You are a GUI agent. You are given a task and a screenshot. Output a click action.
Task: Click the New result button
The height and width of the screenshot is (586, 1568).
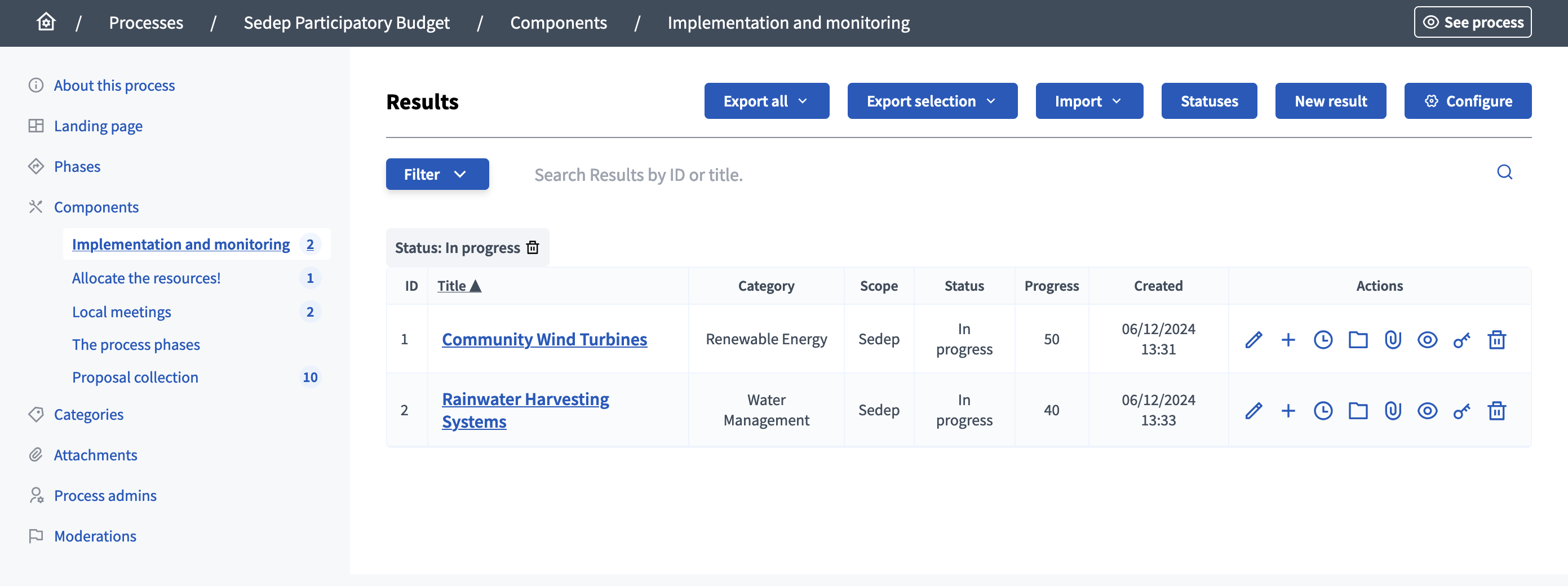(x=1330, y=101)
